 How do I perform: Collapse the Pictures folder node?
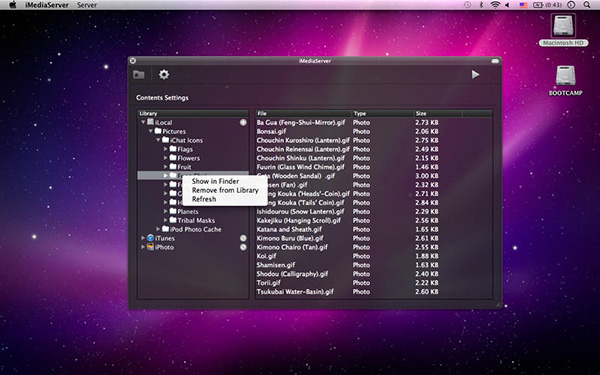(x=150, y=131)
